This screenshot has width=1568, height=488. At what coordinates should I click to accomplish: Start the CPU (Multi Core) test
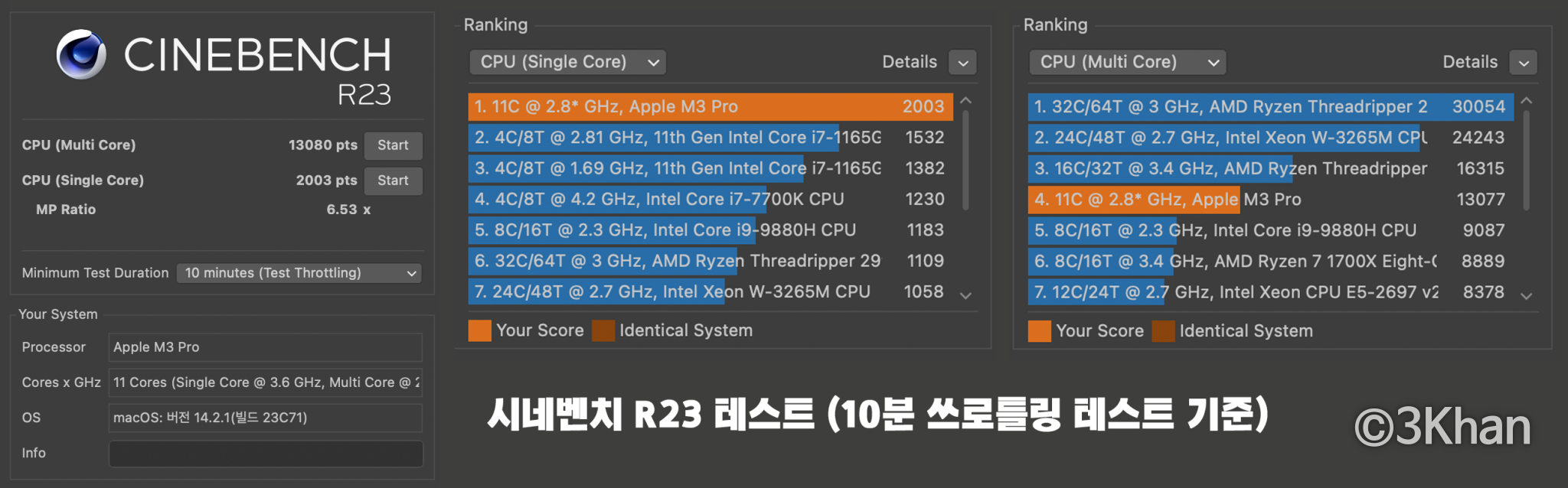[393, 145]
